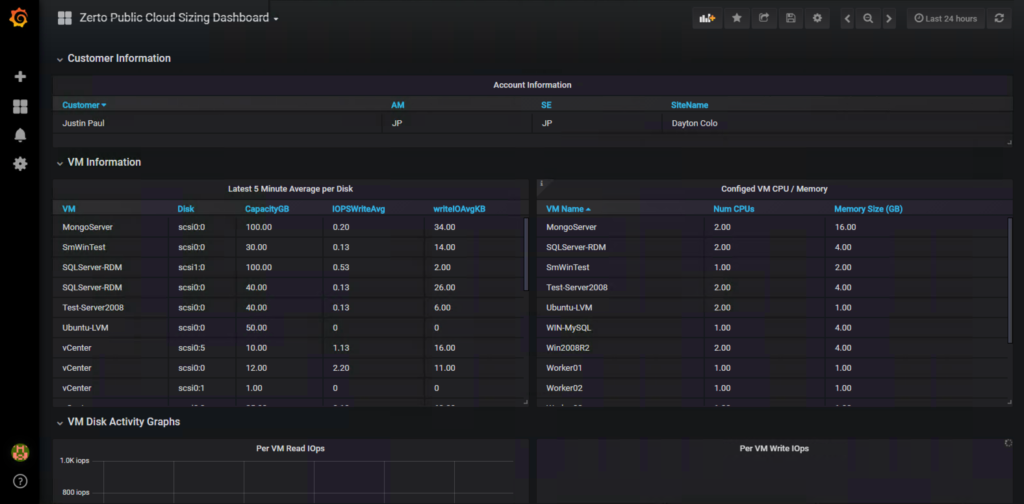This screenshot has height=504, width=1024.
Task: Click Worker02 in the CPU table
Action: (x=564, y=388)
